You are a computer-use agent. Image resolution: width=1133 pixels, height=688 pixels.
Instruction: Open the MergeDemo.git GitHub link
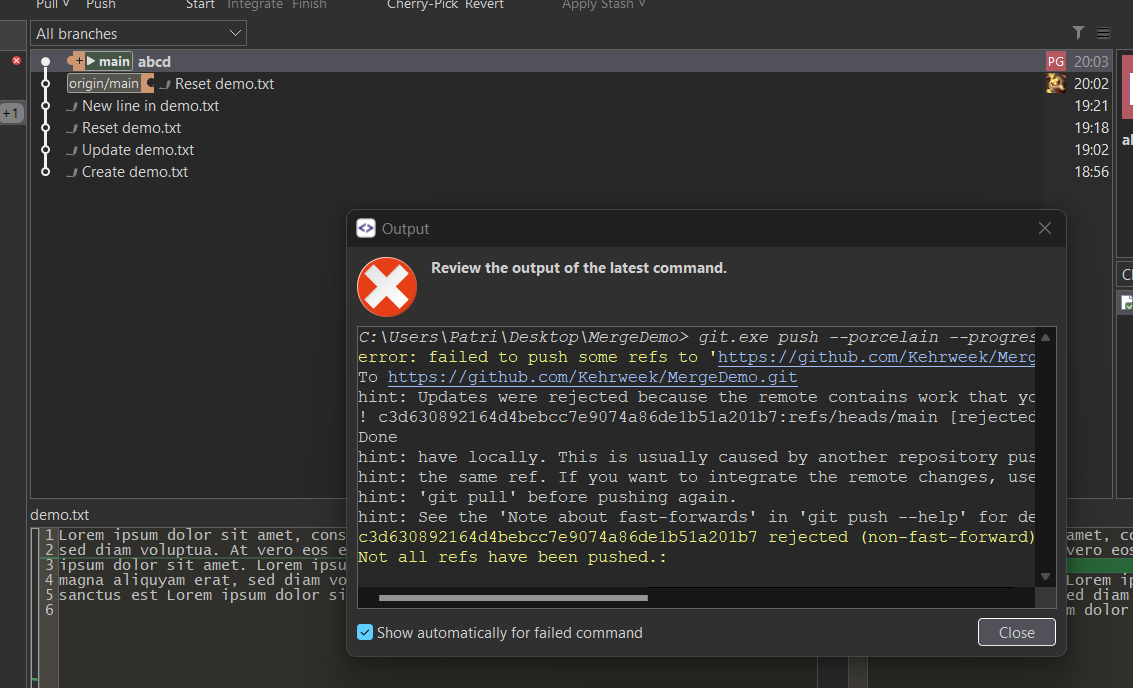(x=592, y=378)
